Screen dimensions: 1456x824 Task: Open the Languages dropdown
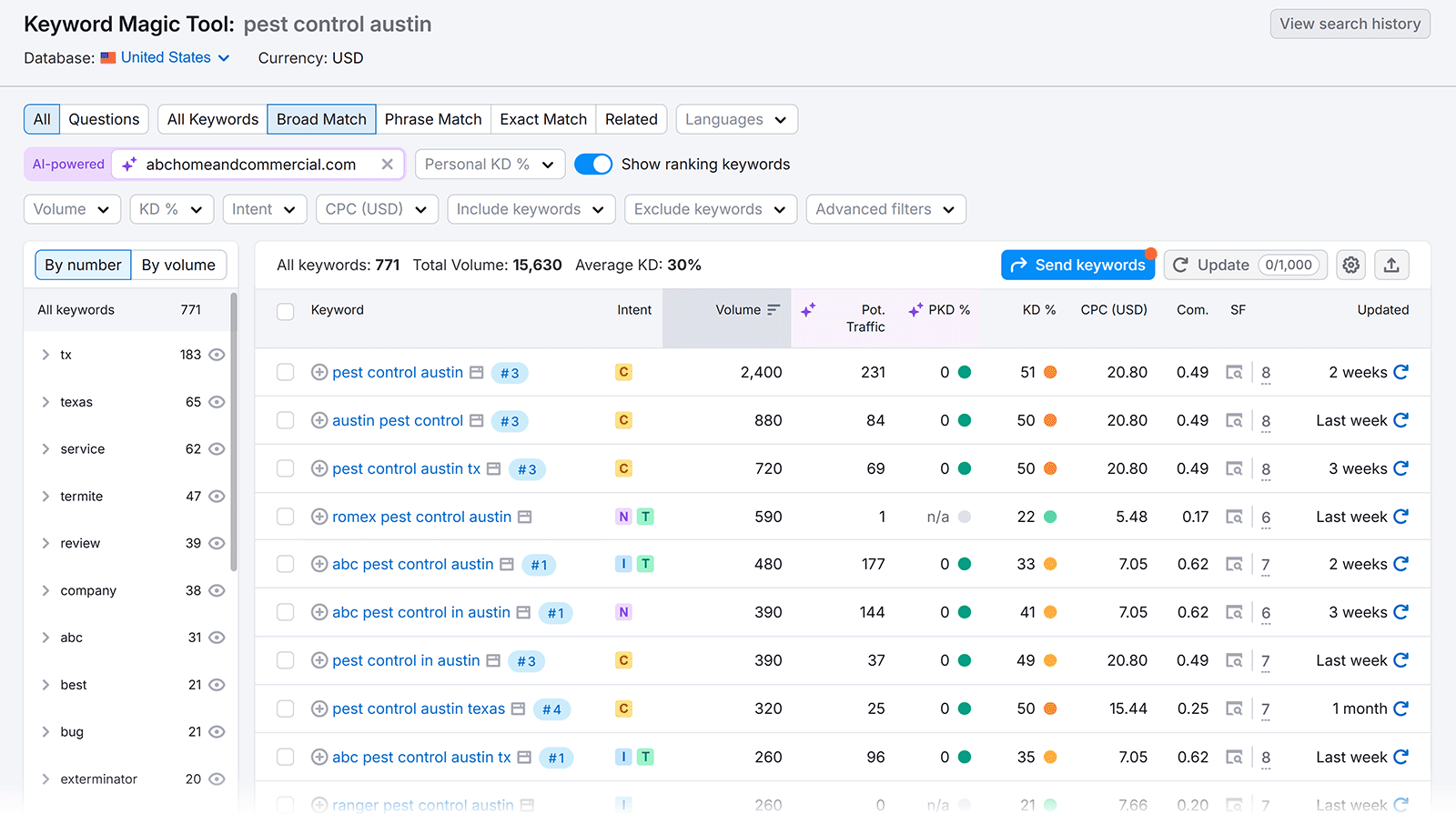[x=735, y=119]
